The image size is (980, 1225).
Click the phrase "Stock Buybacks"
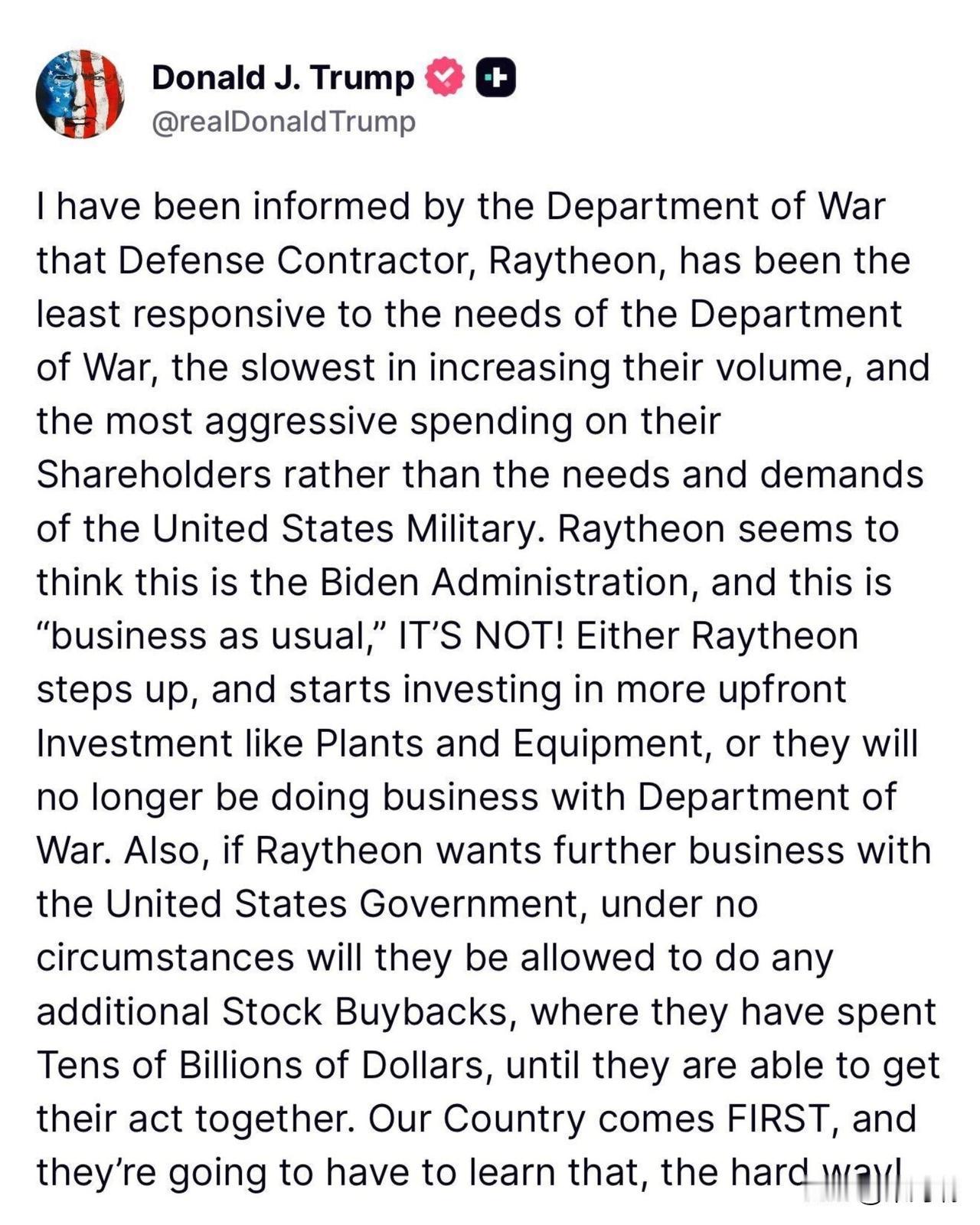coord(364,1011)
